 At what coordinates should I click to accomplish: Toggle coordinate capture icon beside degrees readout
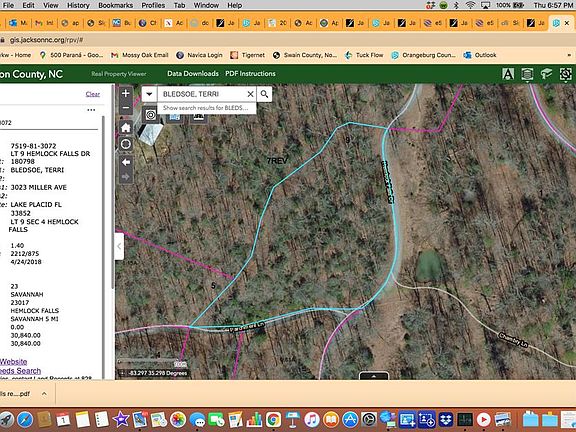click(122, 373)
